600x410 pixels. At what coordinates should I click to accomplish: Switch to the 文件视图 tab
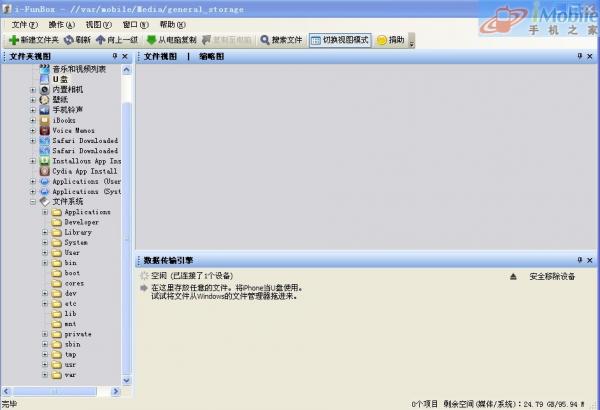point(160,57)
